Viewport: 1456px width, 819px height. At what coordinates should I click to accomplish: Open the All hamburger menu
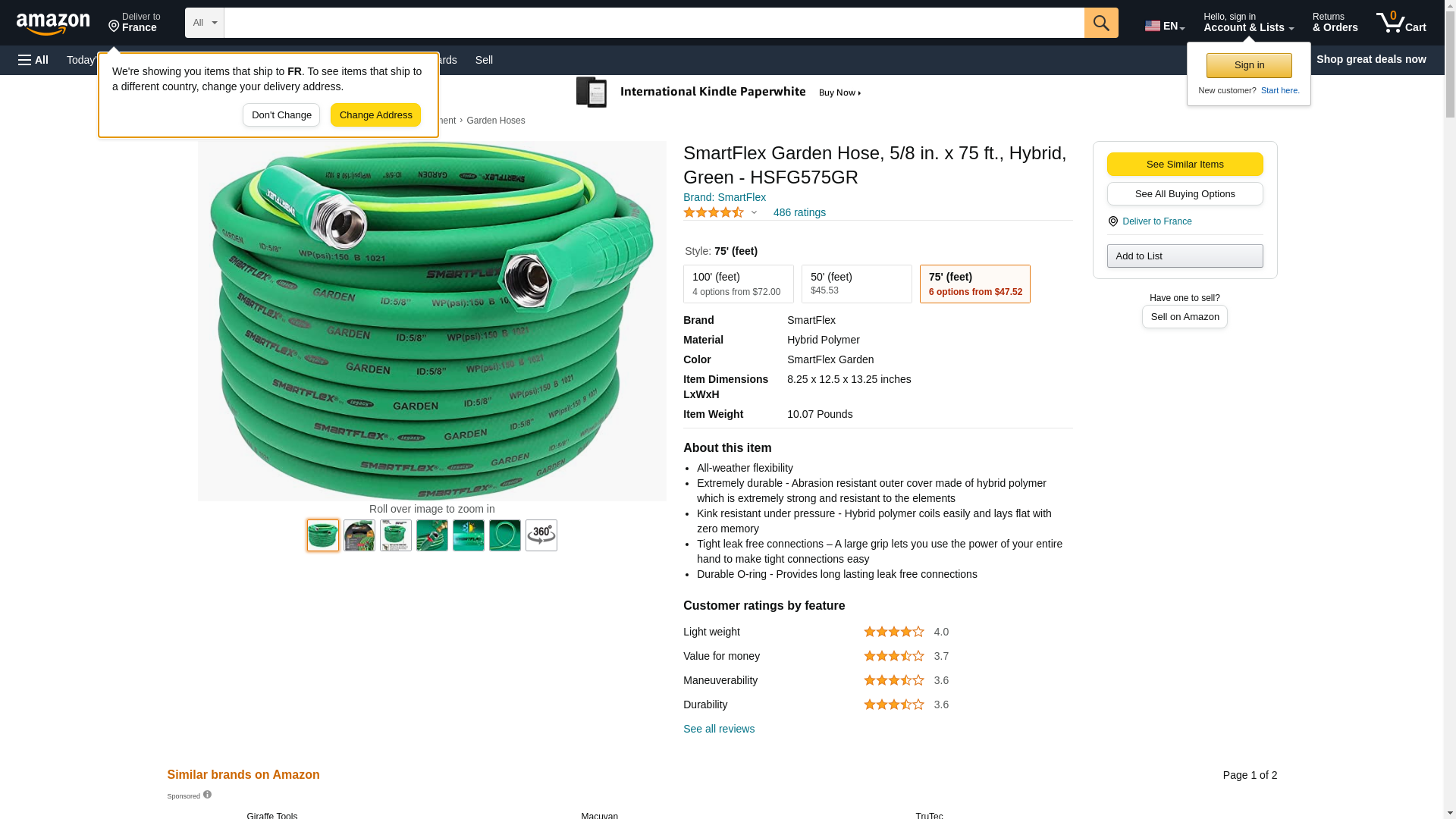pyautogui.click(x=33, y=60)
